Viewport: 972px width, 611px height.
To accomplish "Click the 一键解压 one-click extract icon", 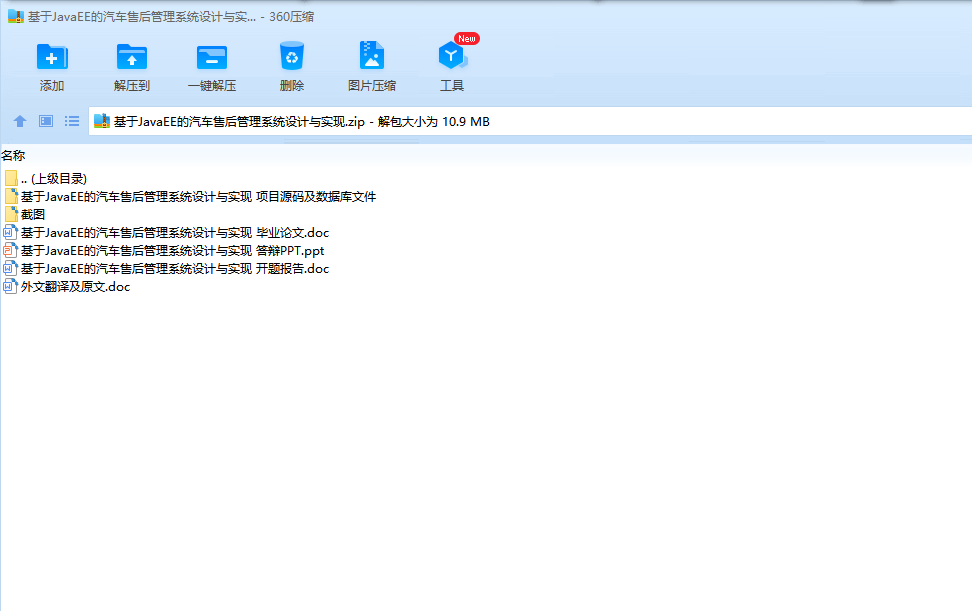I will click(x=212, y=57).
